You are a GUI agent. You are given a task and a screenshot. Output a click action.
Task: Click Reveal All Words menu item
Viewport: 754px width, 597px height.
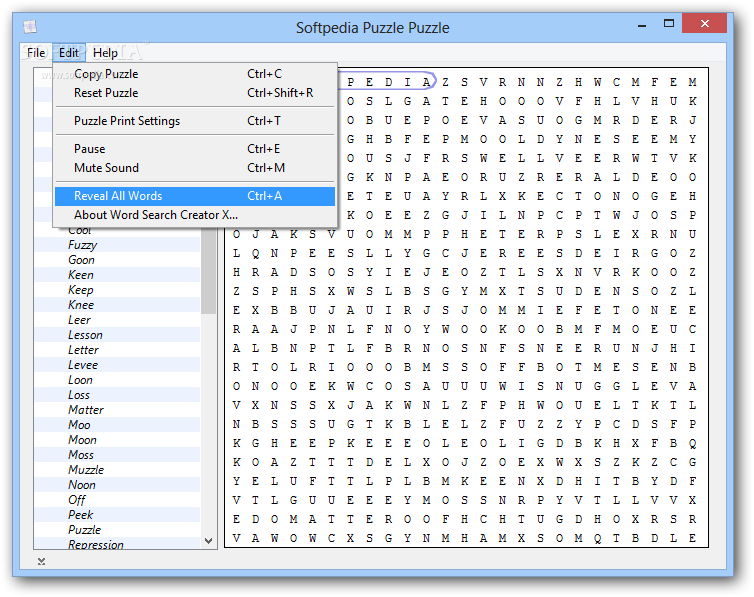[195, 196]
